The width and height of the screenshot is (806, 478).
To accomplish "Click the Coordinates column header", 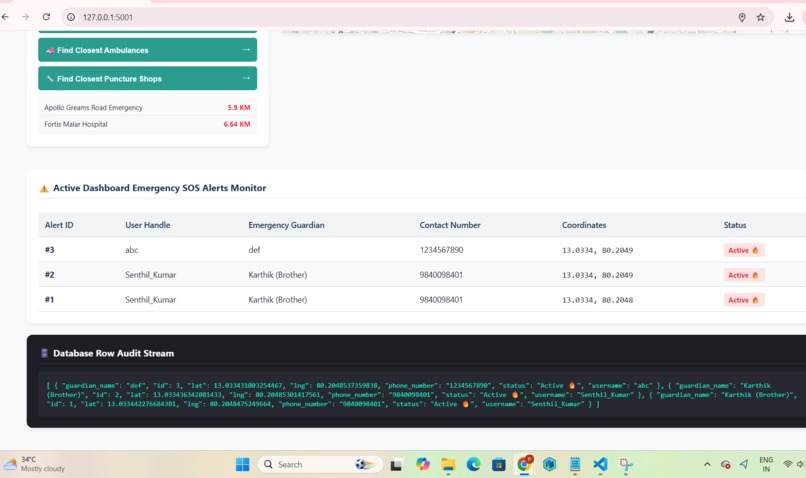I will click(x=584, y=225).
